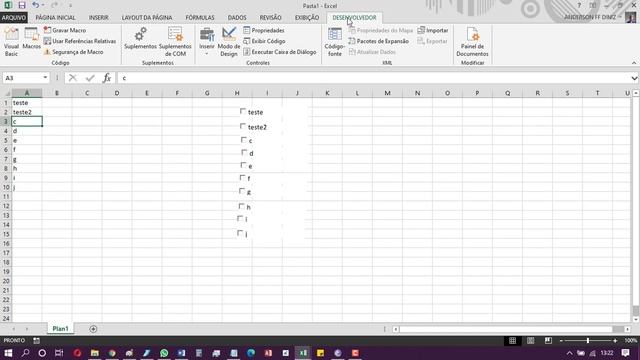Click Executar Caixa de Diálogo

tap(280, 52)
